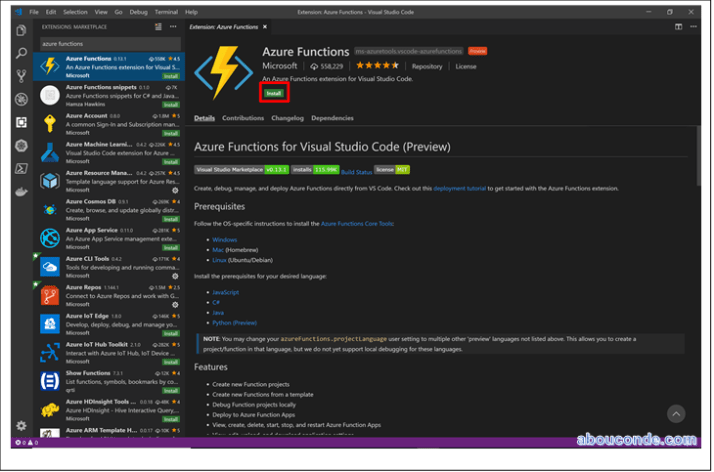Switch to the Changelog tab
Screen dimensions: 714x472
pyautogui.click(x=287, y=118)
